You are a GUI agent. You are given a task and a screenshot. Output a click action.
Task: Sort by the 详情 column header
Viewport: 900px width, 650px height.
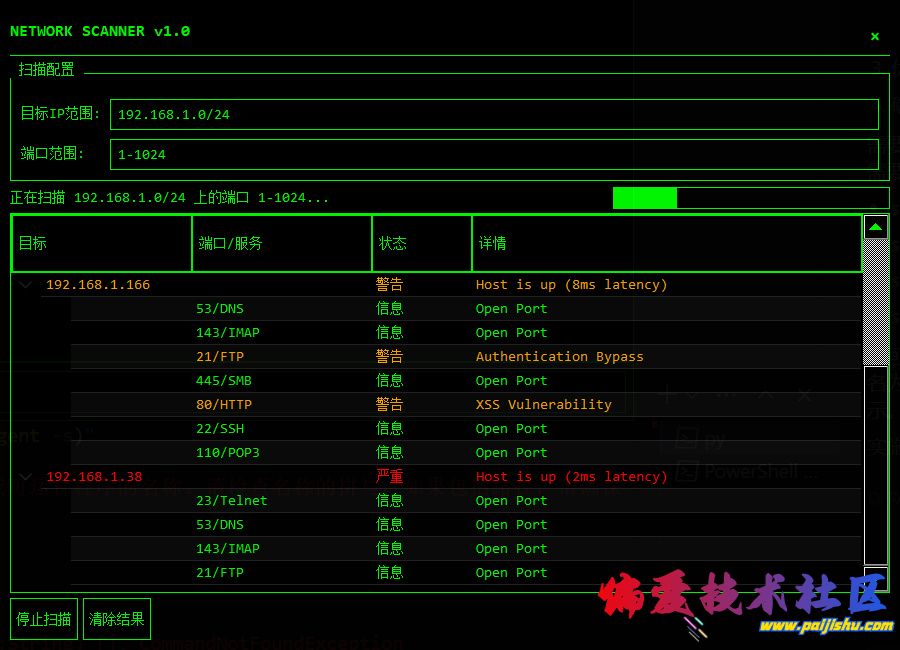tap(666, 243)
